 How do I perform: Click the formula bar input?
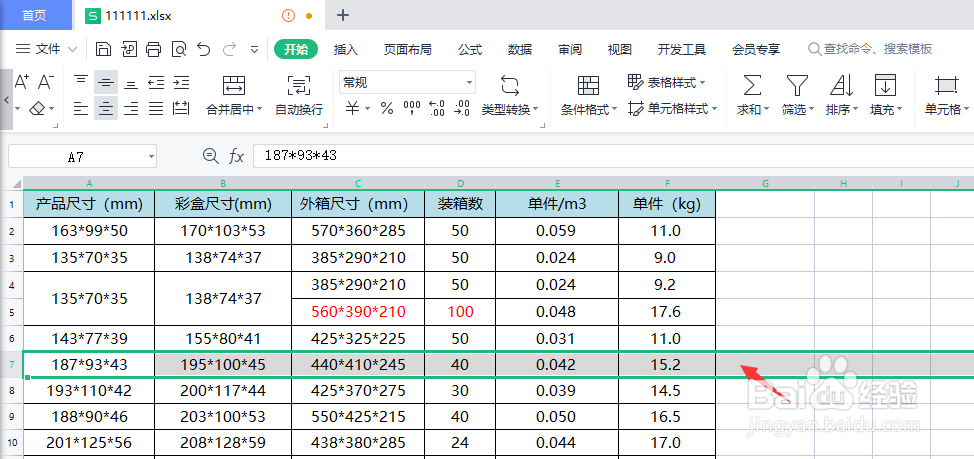(613, 156)
